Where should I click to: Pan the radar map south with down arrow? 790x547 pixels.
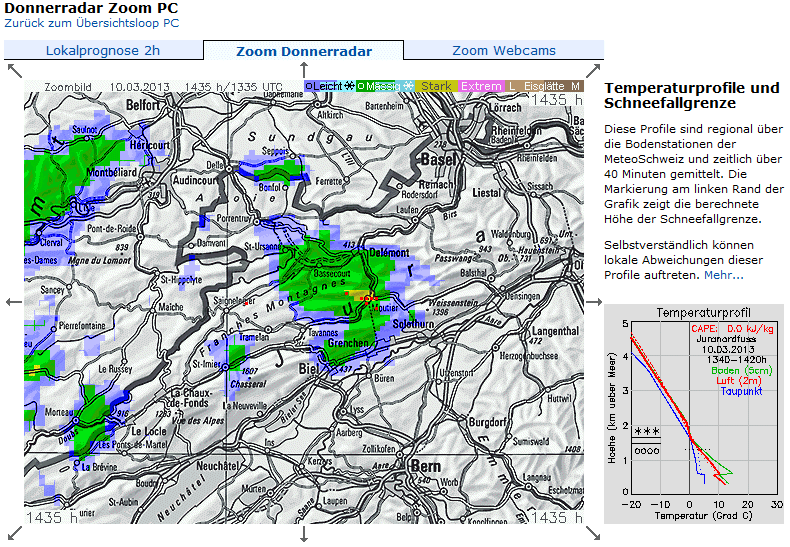304,532
